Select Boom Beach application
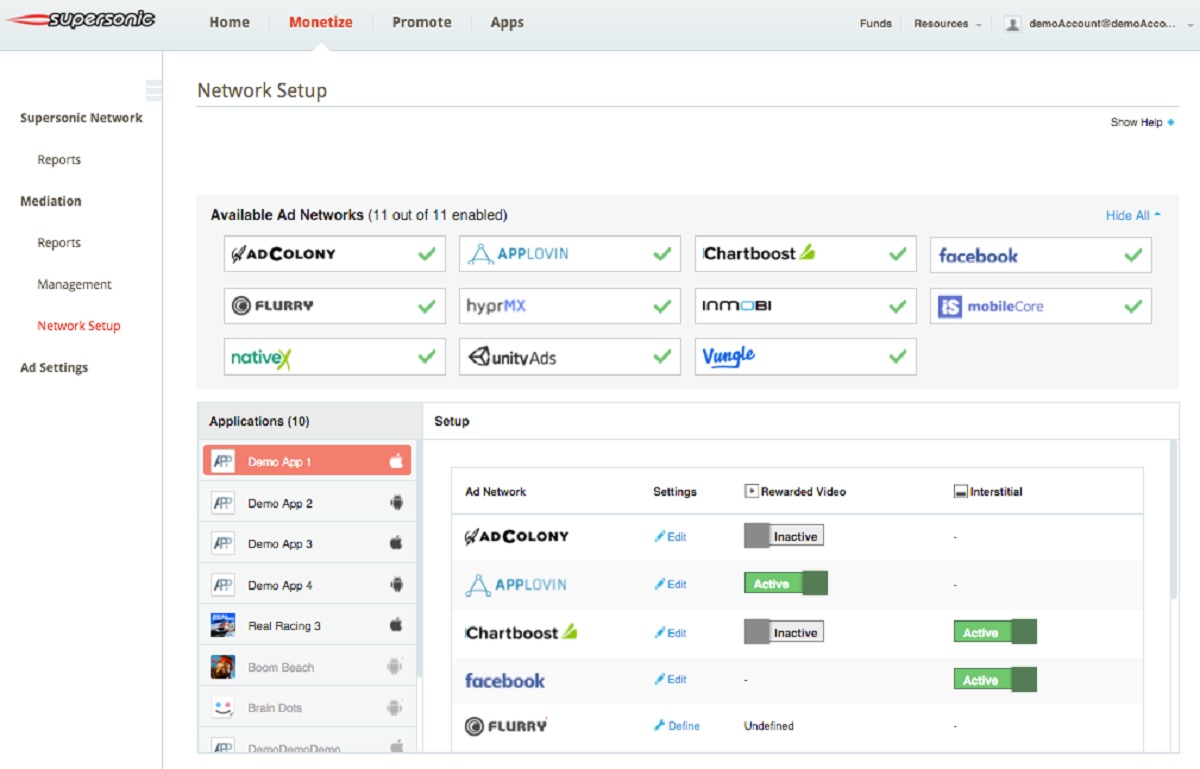 point(307,666)
